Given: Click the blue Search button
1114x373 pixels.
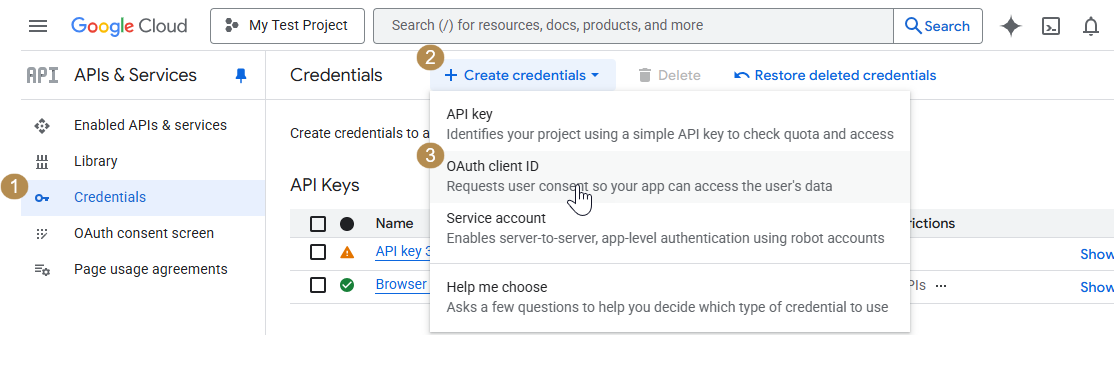Looking at the screenshot, I should pos(938,26).
